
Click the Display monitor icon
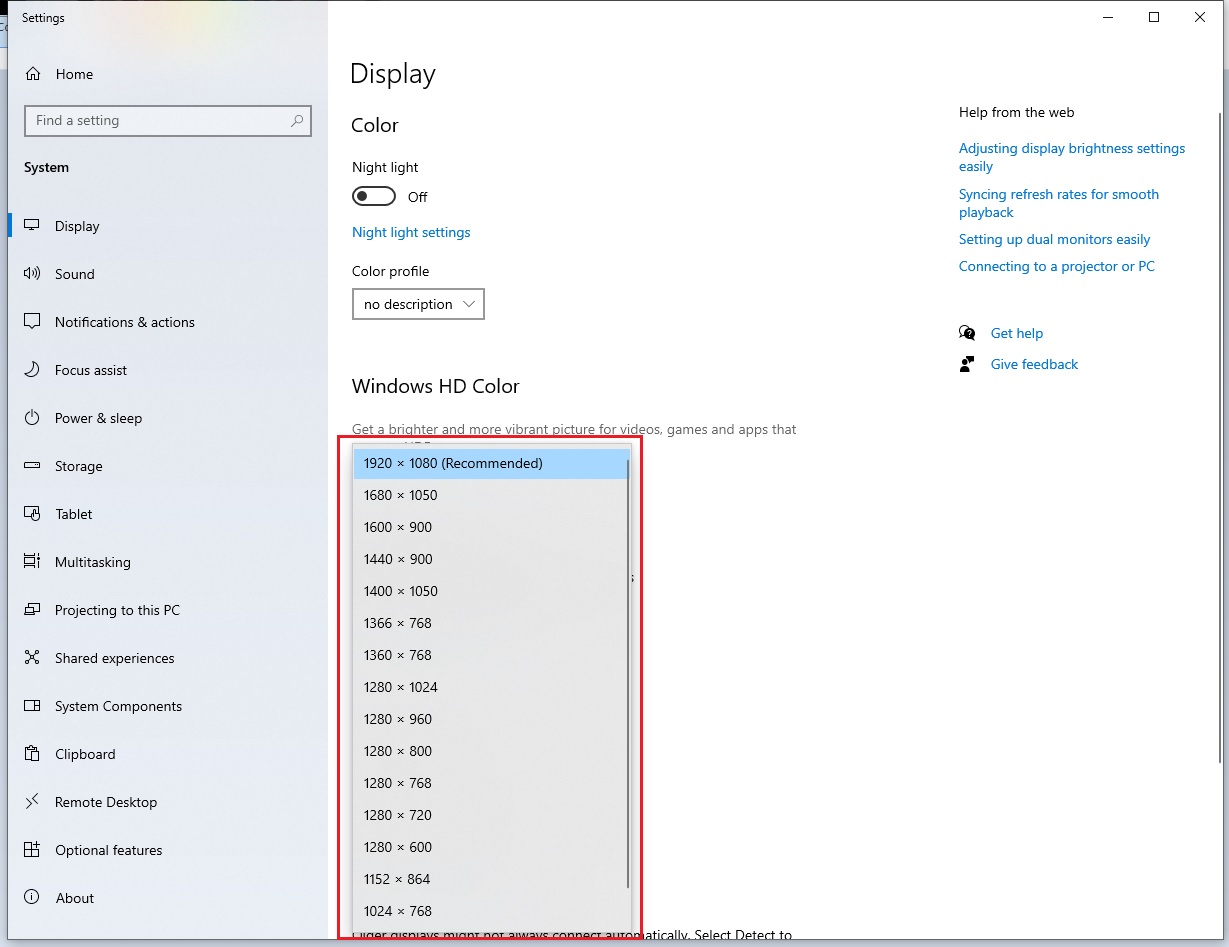tap(33, 226)
